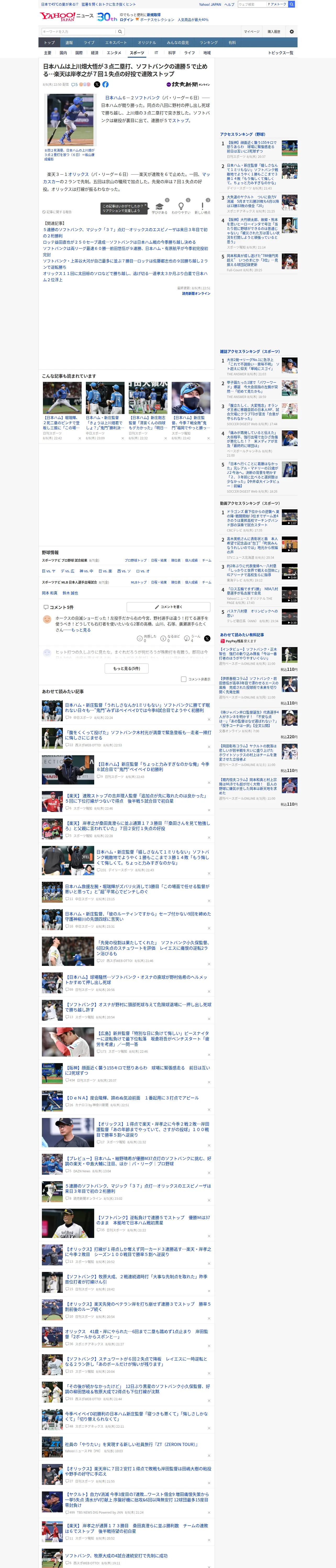Select the エンタメ category
The height and width of the screenshot is (1568, 336).
tap(114, 53)
